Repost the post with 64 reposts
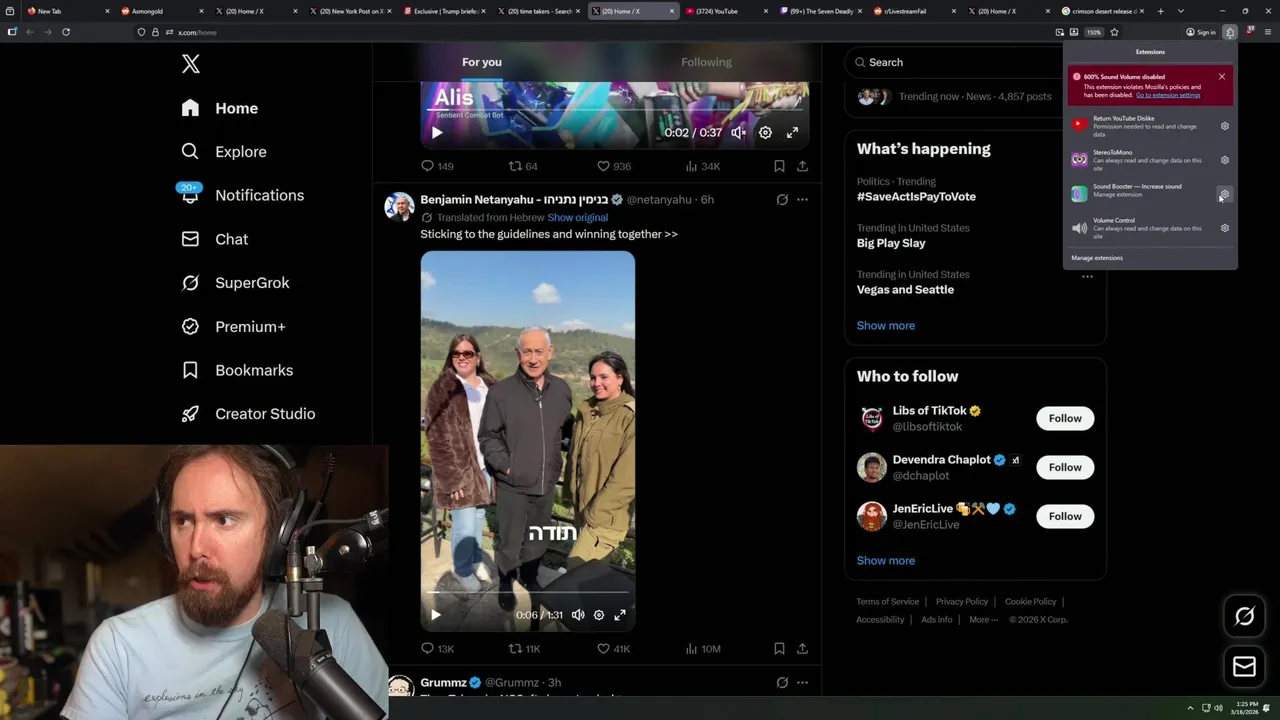 coord(523,166)
